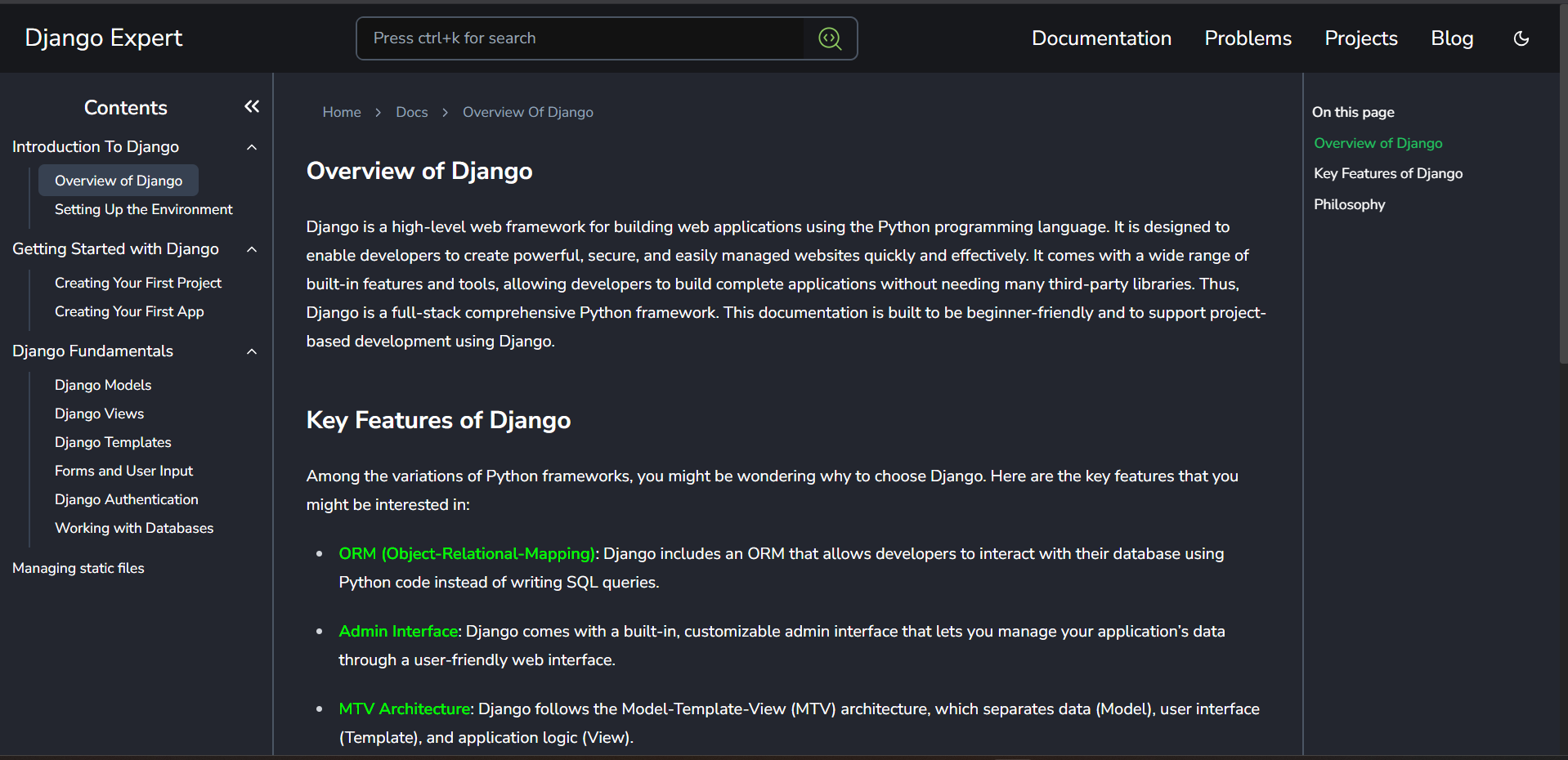The height and width of the screenshot is (760, 1568).
Task: Select MTV Architecture link
Action: tap(404, 709)
